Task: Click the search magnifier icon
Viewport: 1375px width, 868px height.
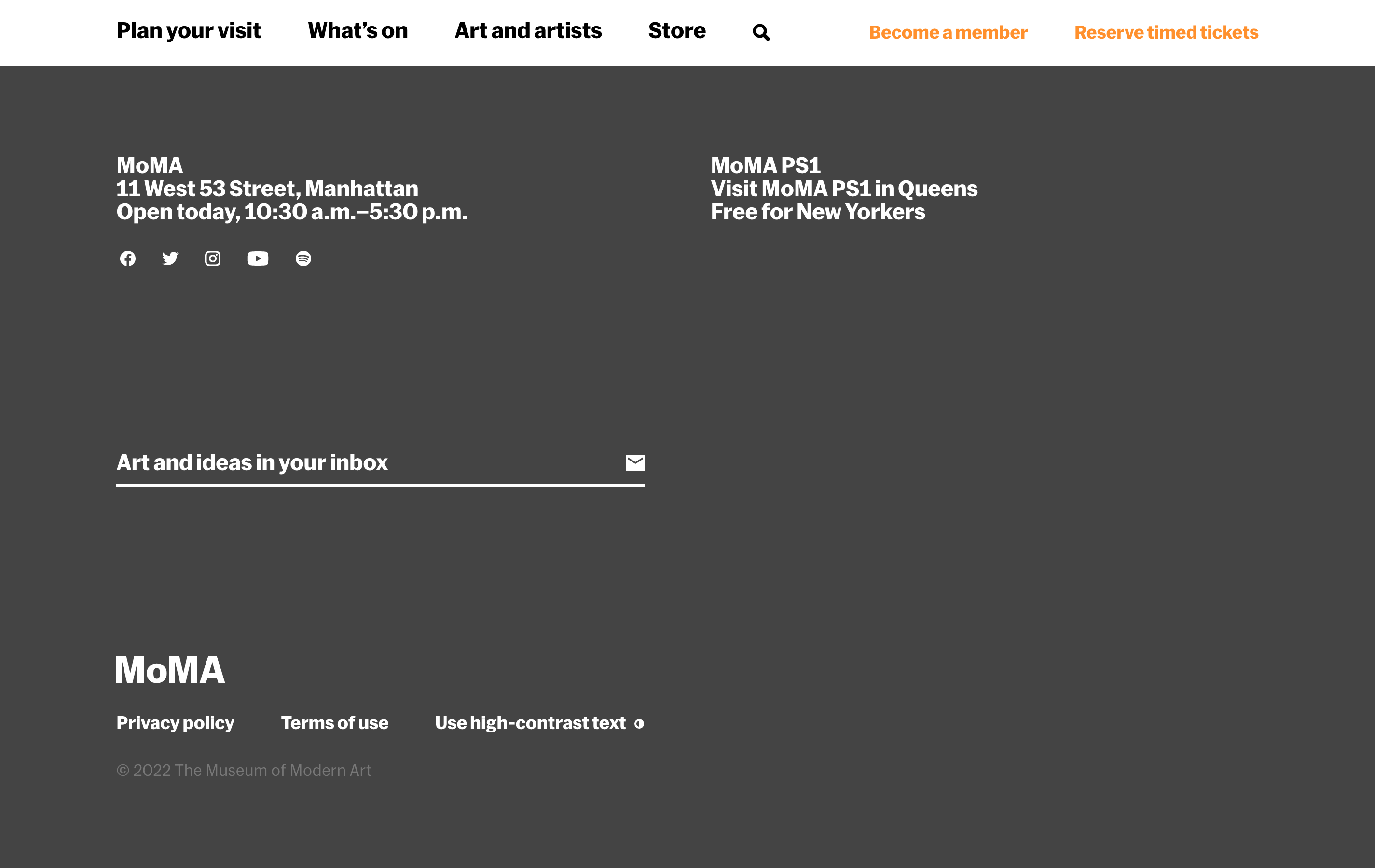Action: coord(761,32)
